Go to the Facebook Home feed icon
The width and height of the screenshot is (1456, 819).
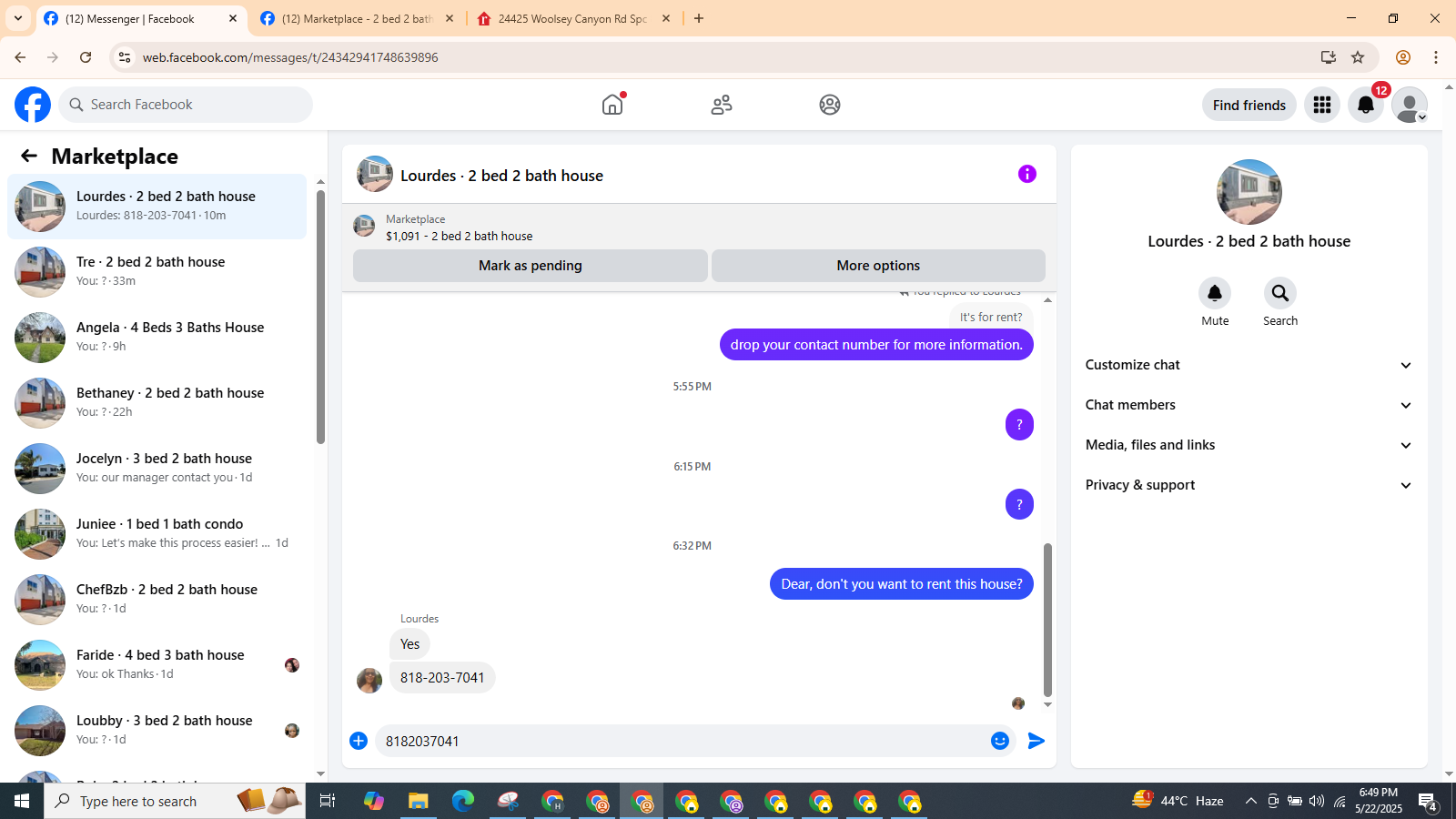(x=612, y=105)
